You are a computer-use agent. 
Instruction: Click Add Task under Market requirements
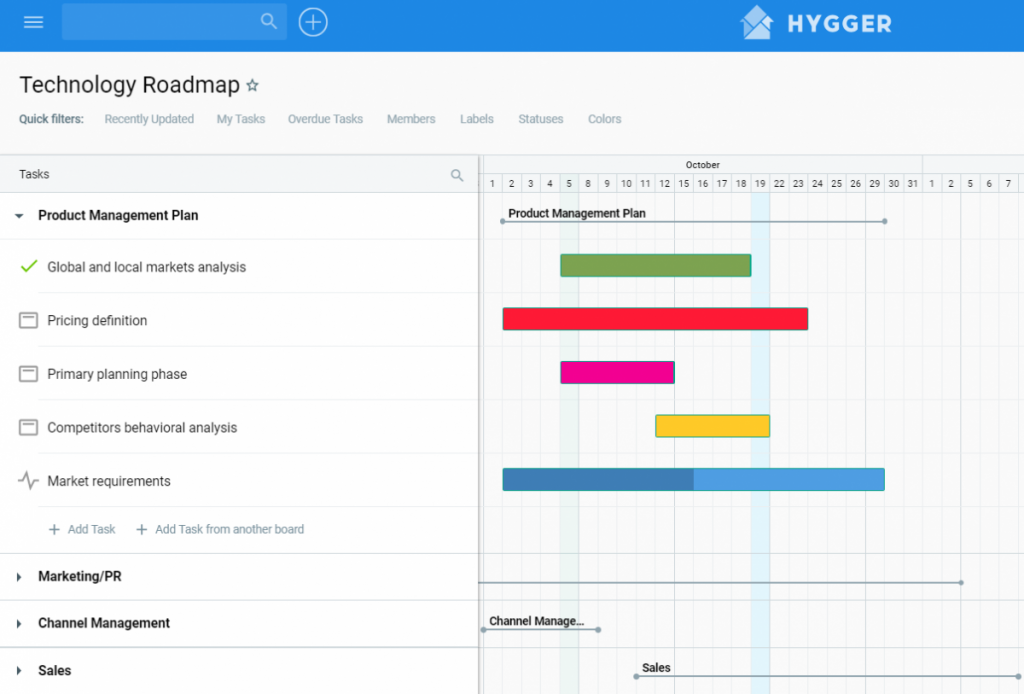(82, 529)
